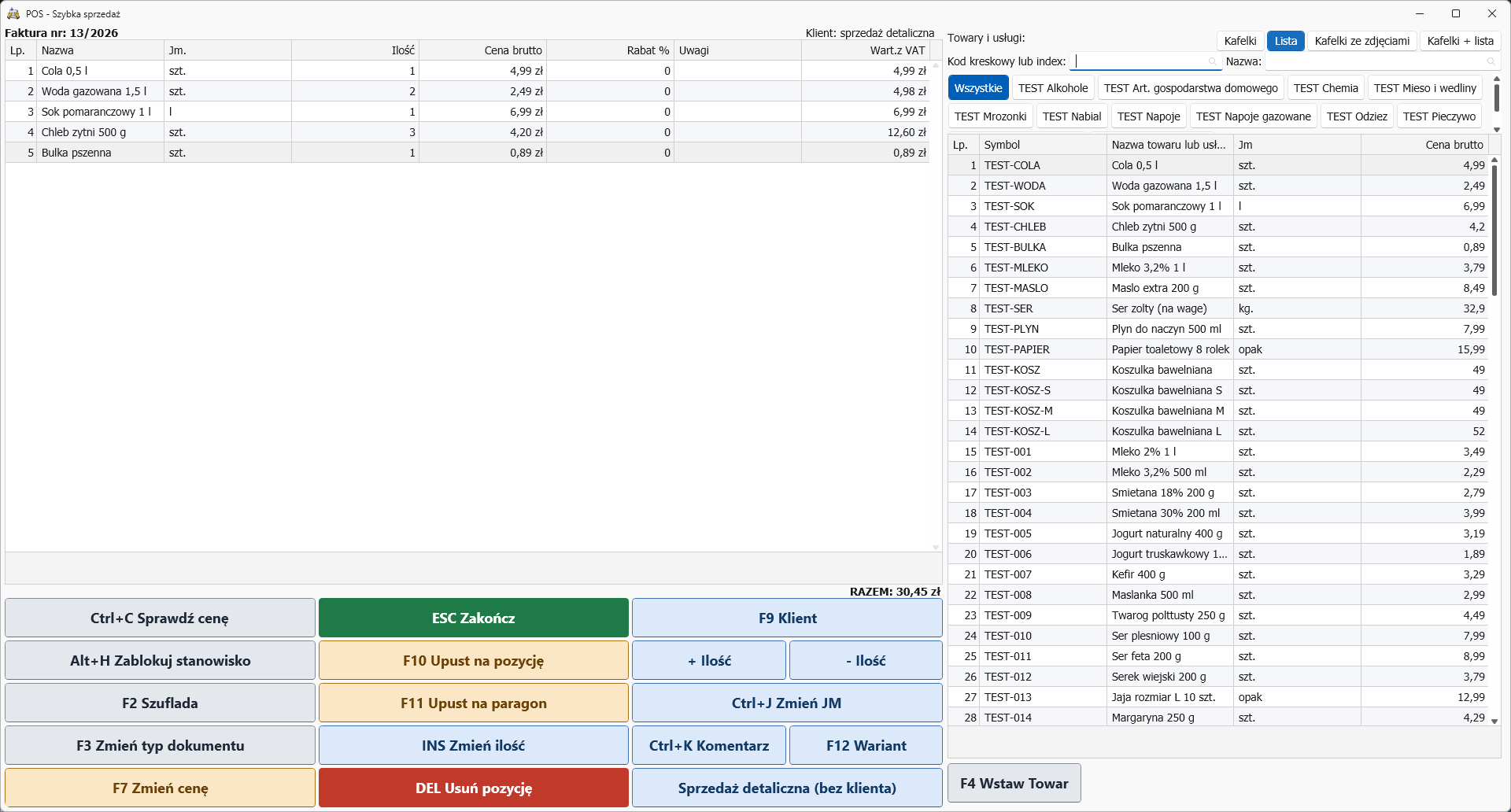1511x812 pixels.
Task: Delete item with DEL Usuń pozycję
Action: pyautogui.click(x=474, y=788)
